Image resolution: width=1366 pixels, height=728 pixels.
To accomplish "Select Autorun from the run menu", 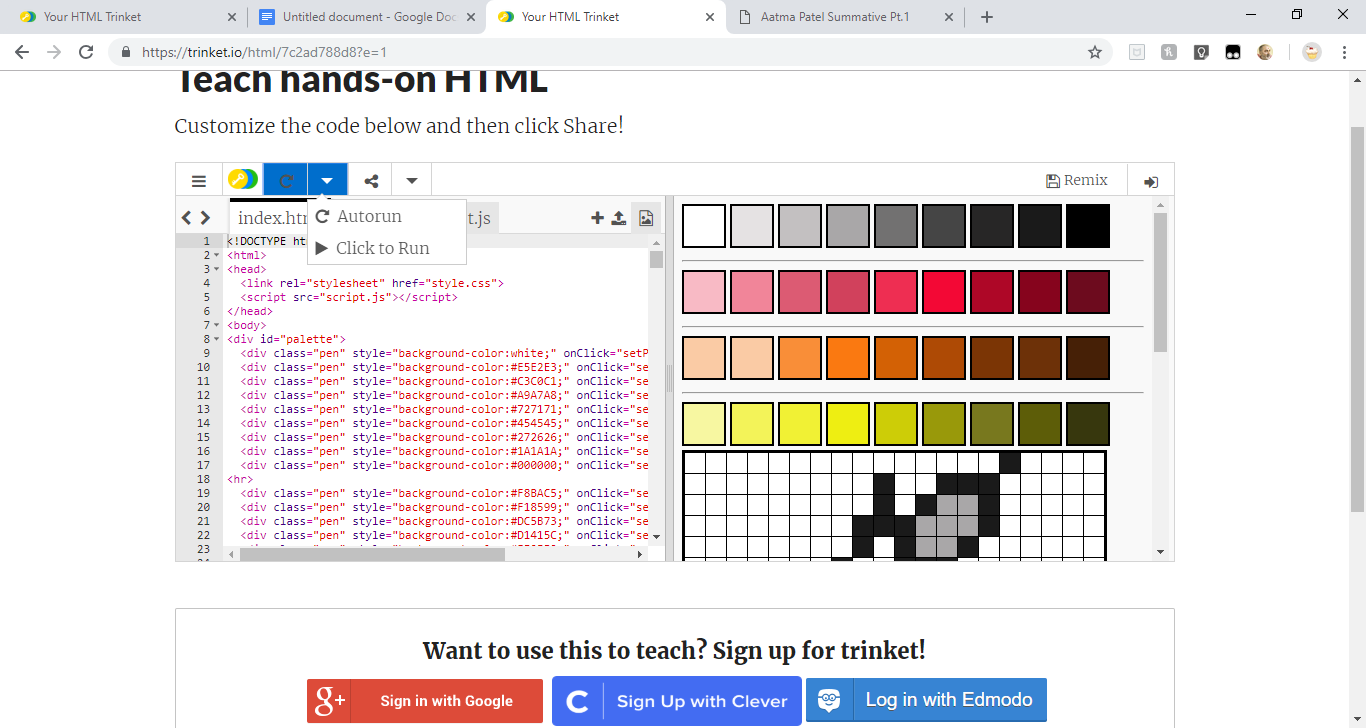I will pos(387,216).
